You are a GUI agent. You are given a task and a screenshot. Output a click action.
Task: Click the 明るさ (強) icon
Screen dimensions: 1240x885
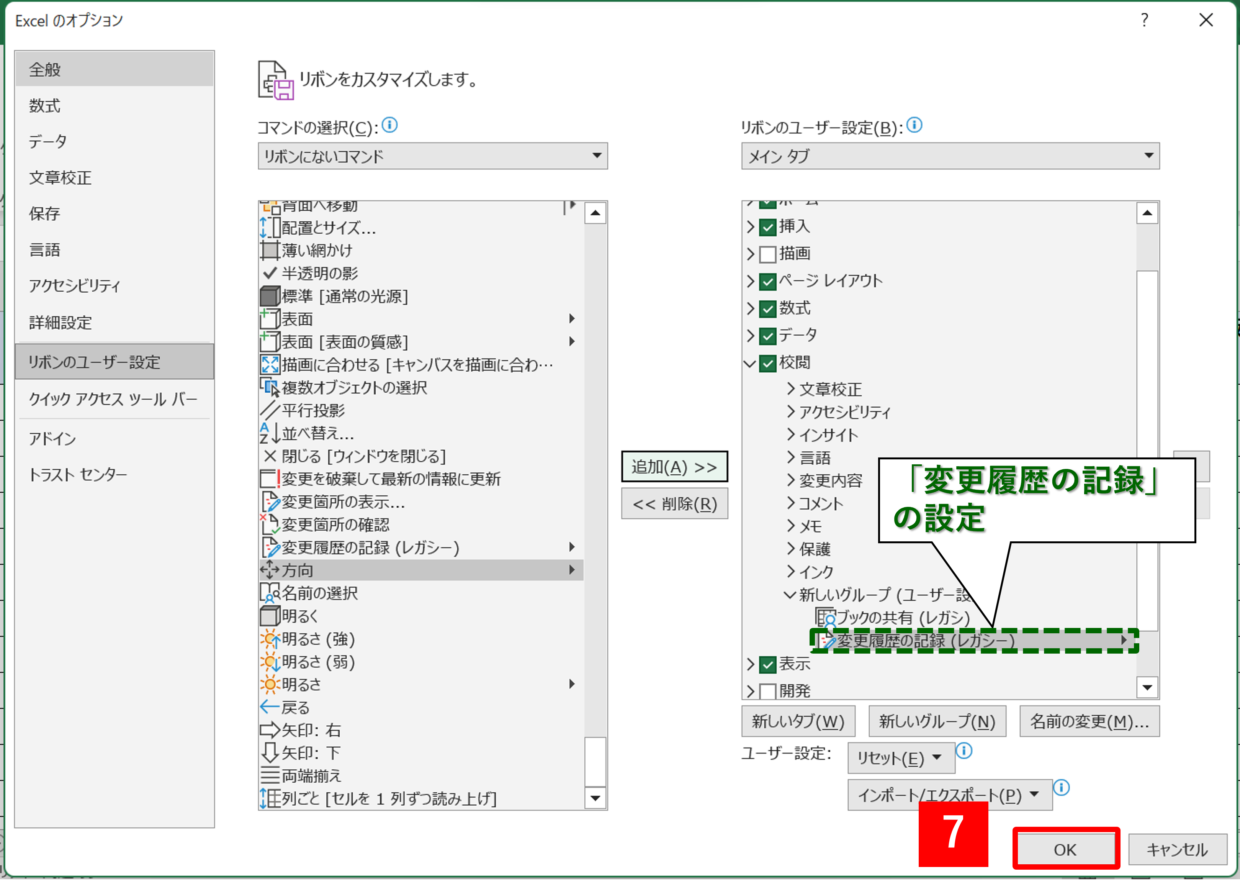[270, 639]
